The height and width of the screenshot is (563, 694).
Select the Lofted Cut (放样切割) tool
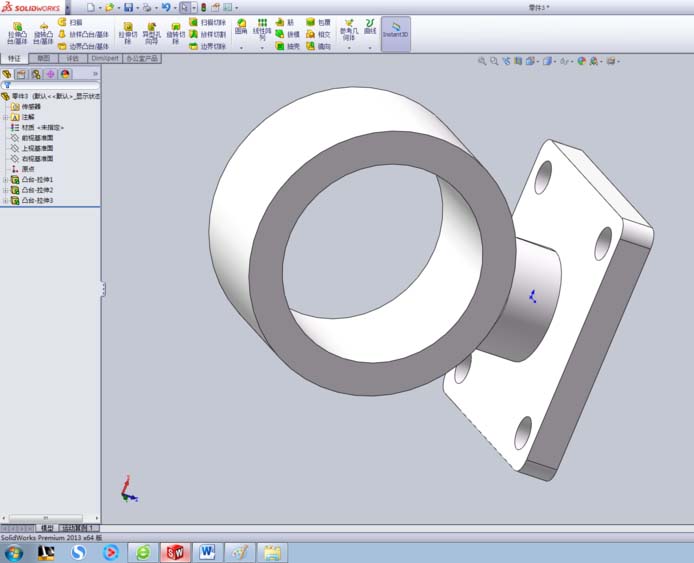(207, 34)
